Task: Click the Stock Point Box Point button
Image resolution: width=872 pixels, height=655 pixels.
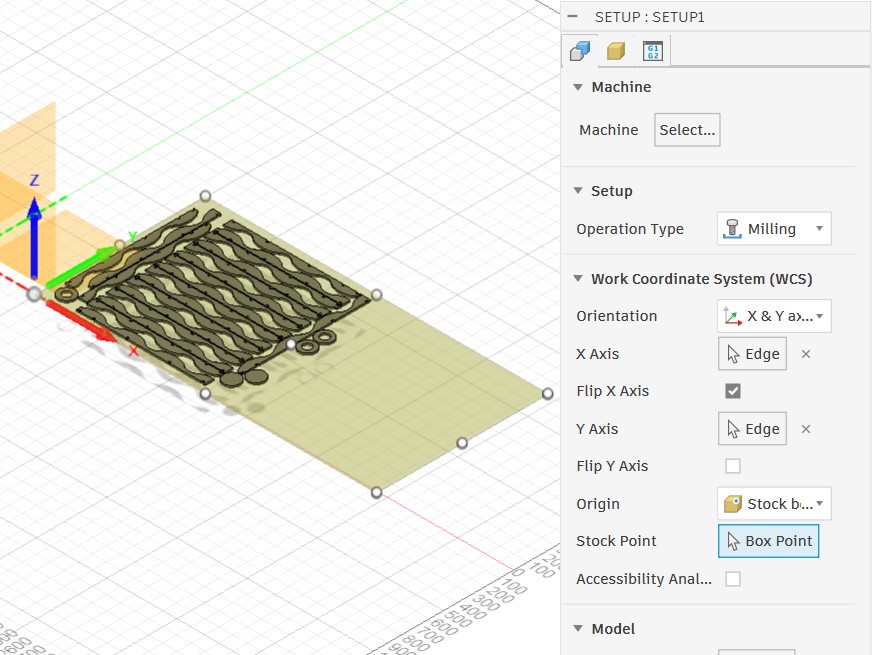Action: coord(769,541)
